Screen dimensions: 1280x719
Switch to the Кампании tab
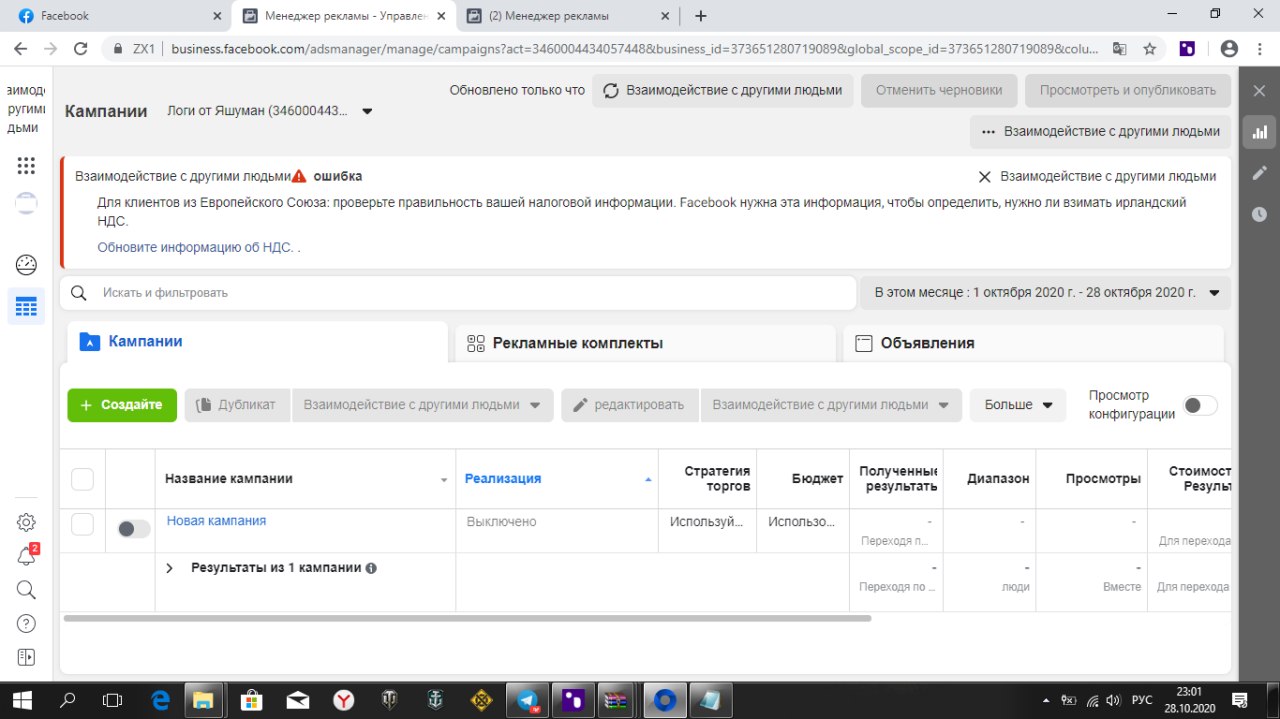256,342
